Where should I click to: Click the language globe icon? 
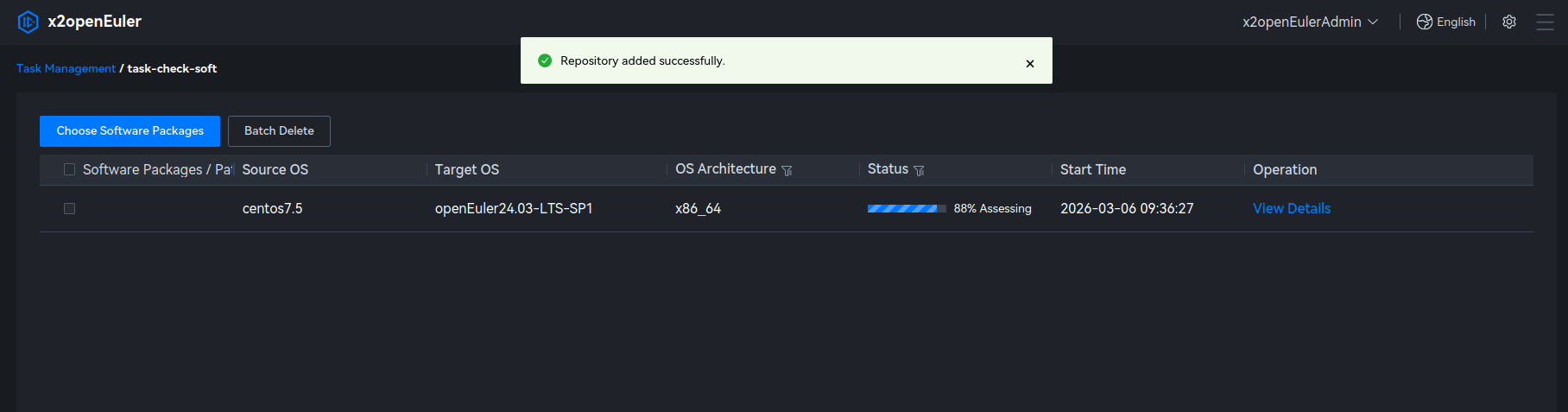point(1425,22)
